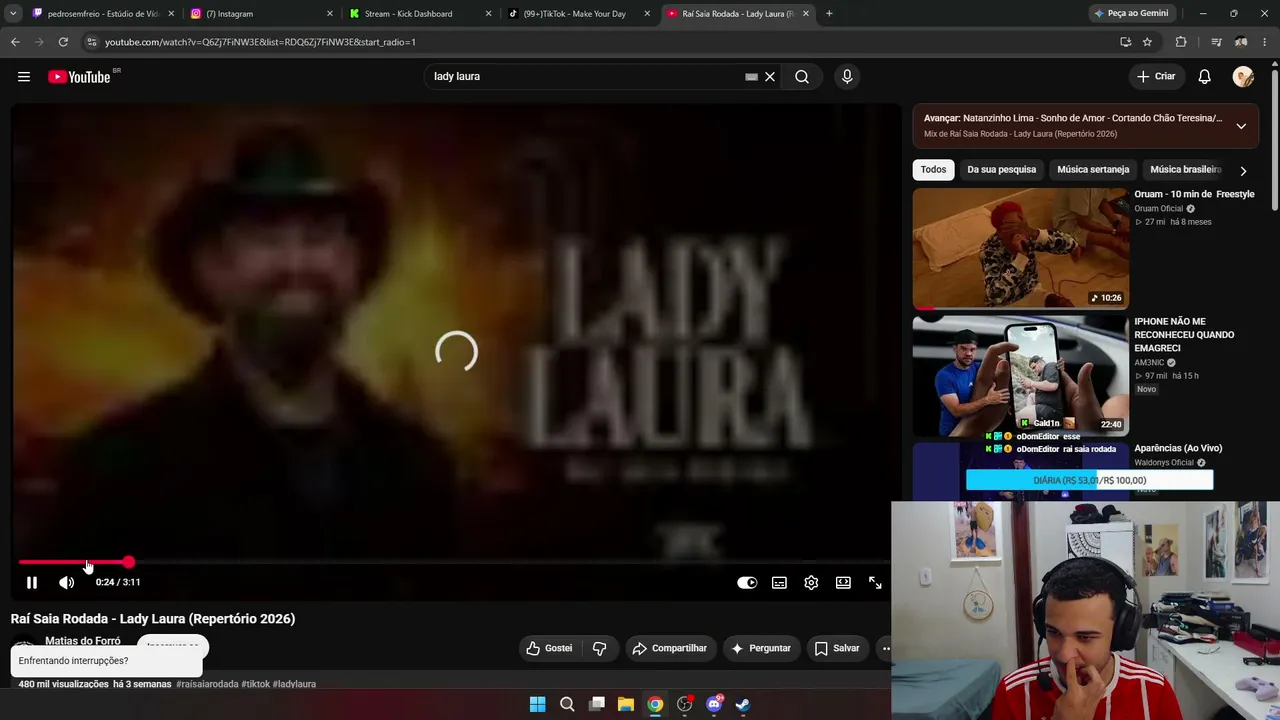
Task: Open the #raisaiarodada hashtag
Action: click(207, 684)
